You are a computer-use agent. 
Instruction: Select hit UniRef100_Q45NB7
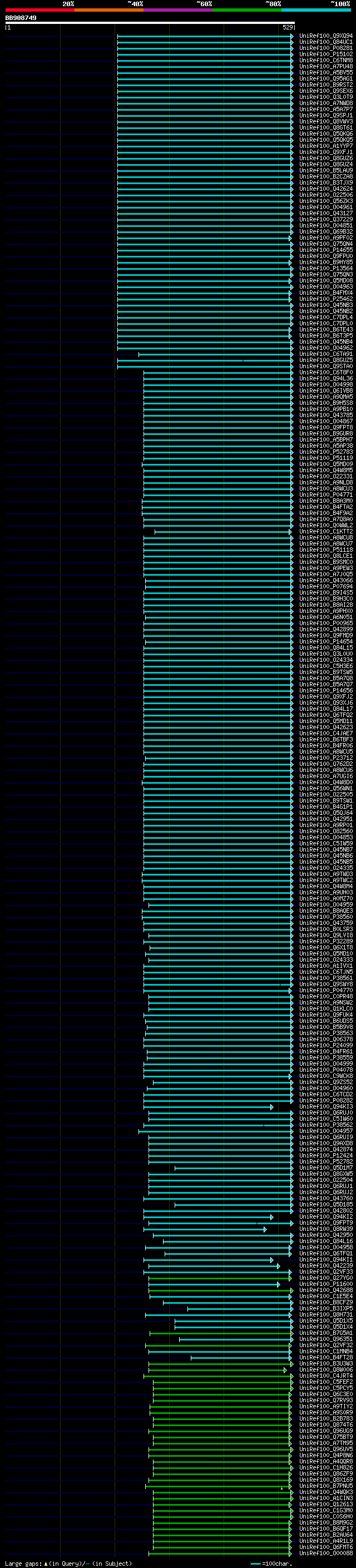click(x=326, y=849)
